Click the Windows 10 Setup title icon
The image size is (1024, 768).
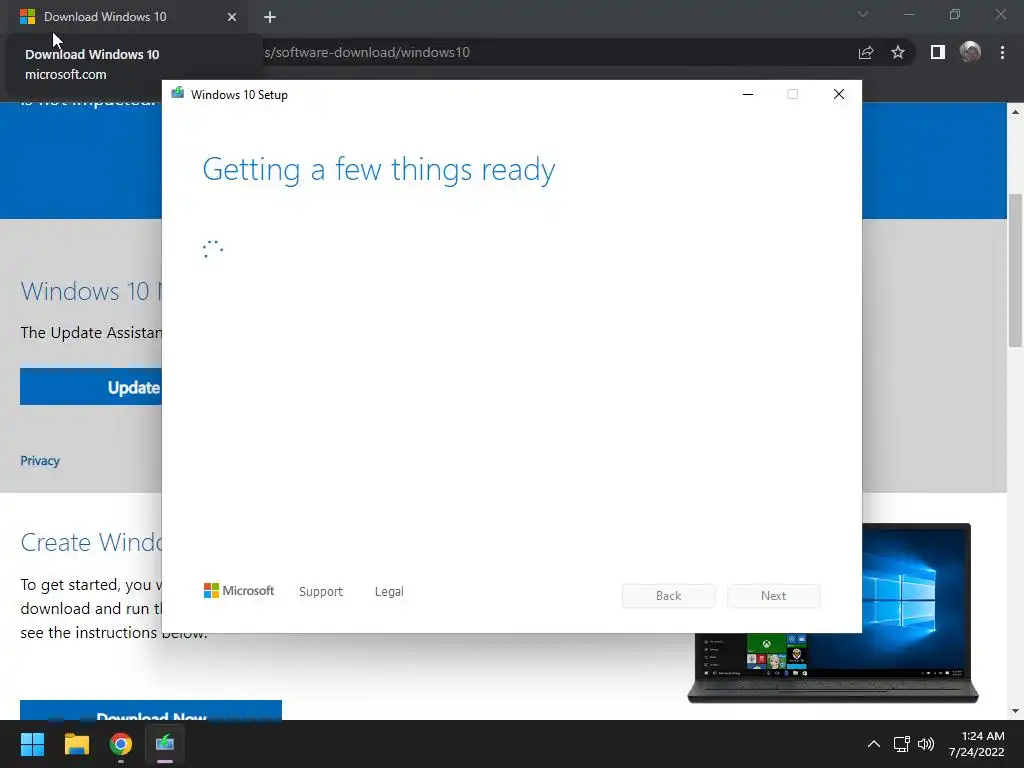click(x=178, y=93)
